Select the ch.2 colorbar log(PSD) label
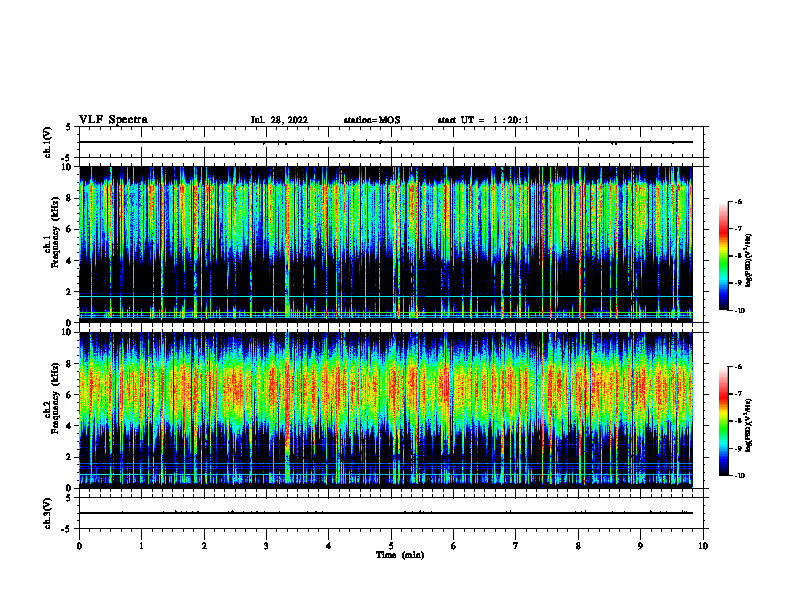This screenshot has width=792, height=612. pos(749,425)
